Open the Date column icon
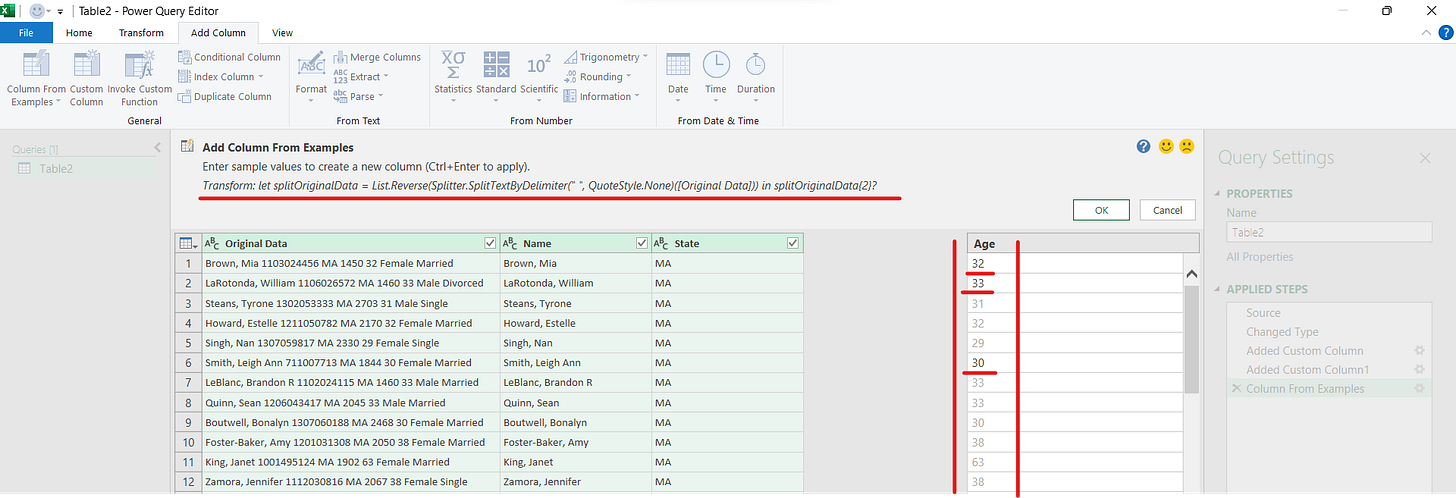The image size is (1456, 498). pyautogui.click(x=678, y=64)
